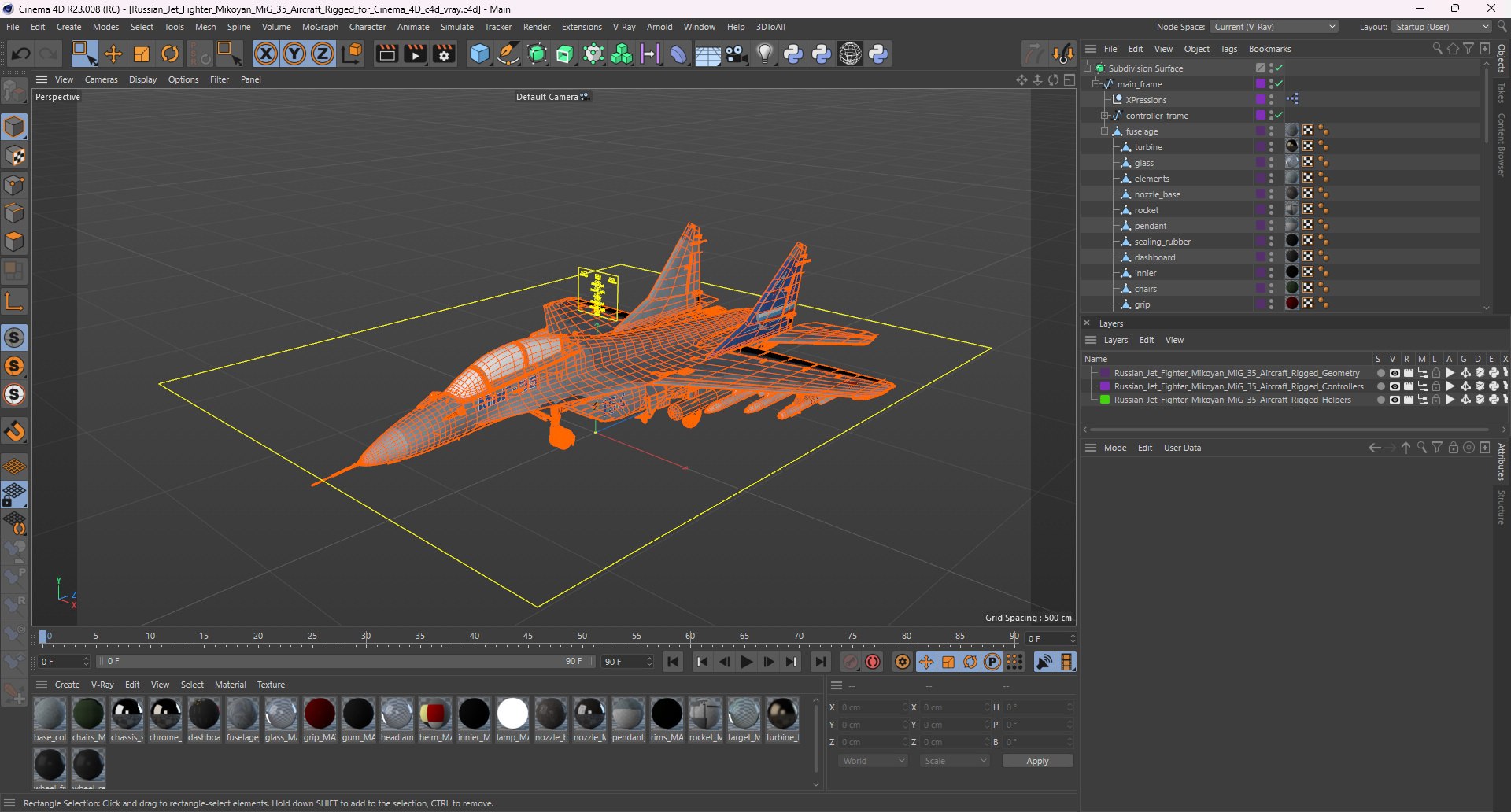
Task: Open the Layout Startup dropdown
Action: (1442, 27)
